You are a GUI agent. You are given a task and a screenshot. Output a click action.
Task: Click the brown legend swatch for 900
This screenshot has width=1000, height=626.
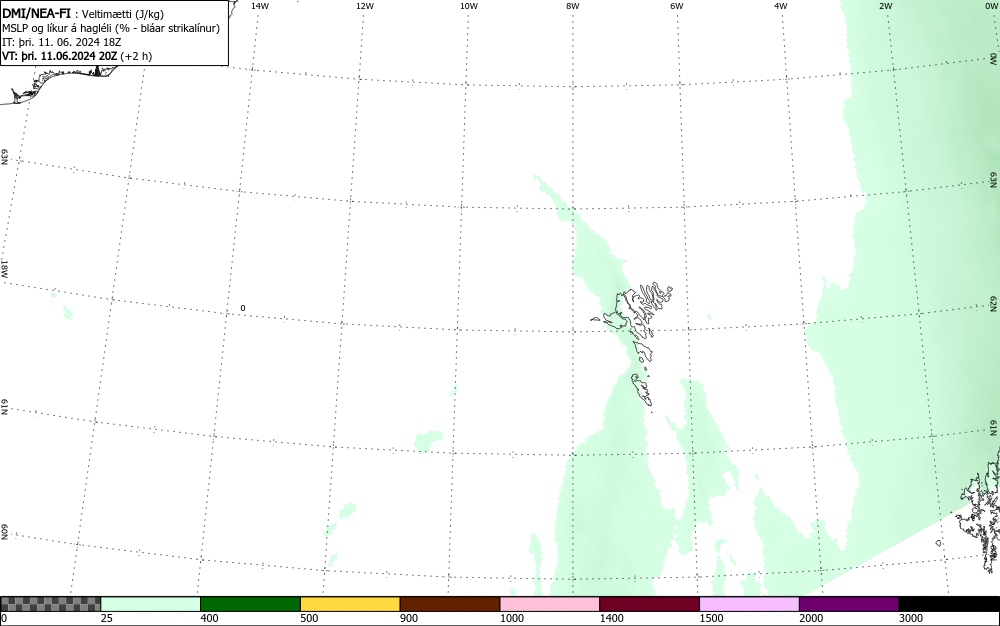[450, 604]
